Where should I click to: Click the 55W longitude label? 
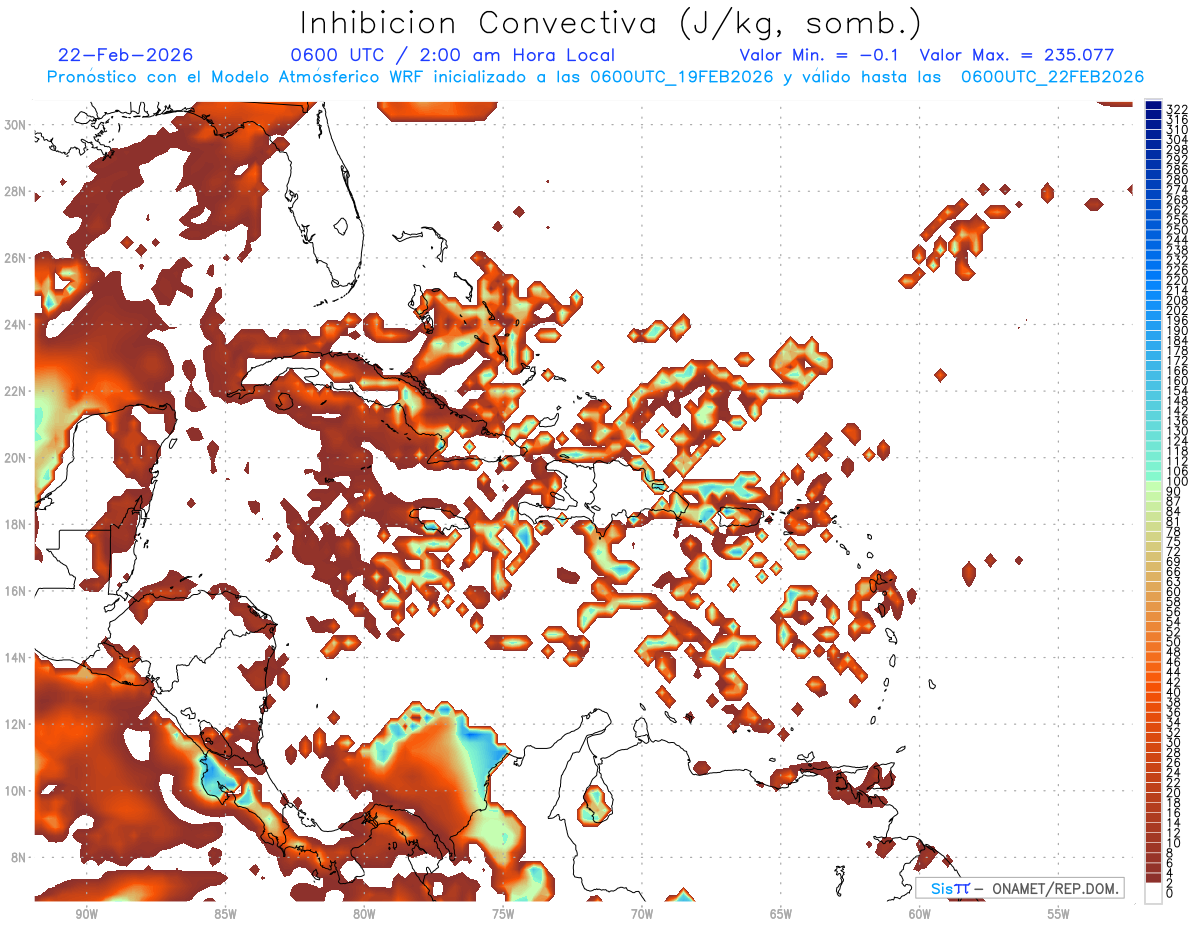point(1058,914)
